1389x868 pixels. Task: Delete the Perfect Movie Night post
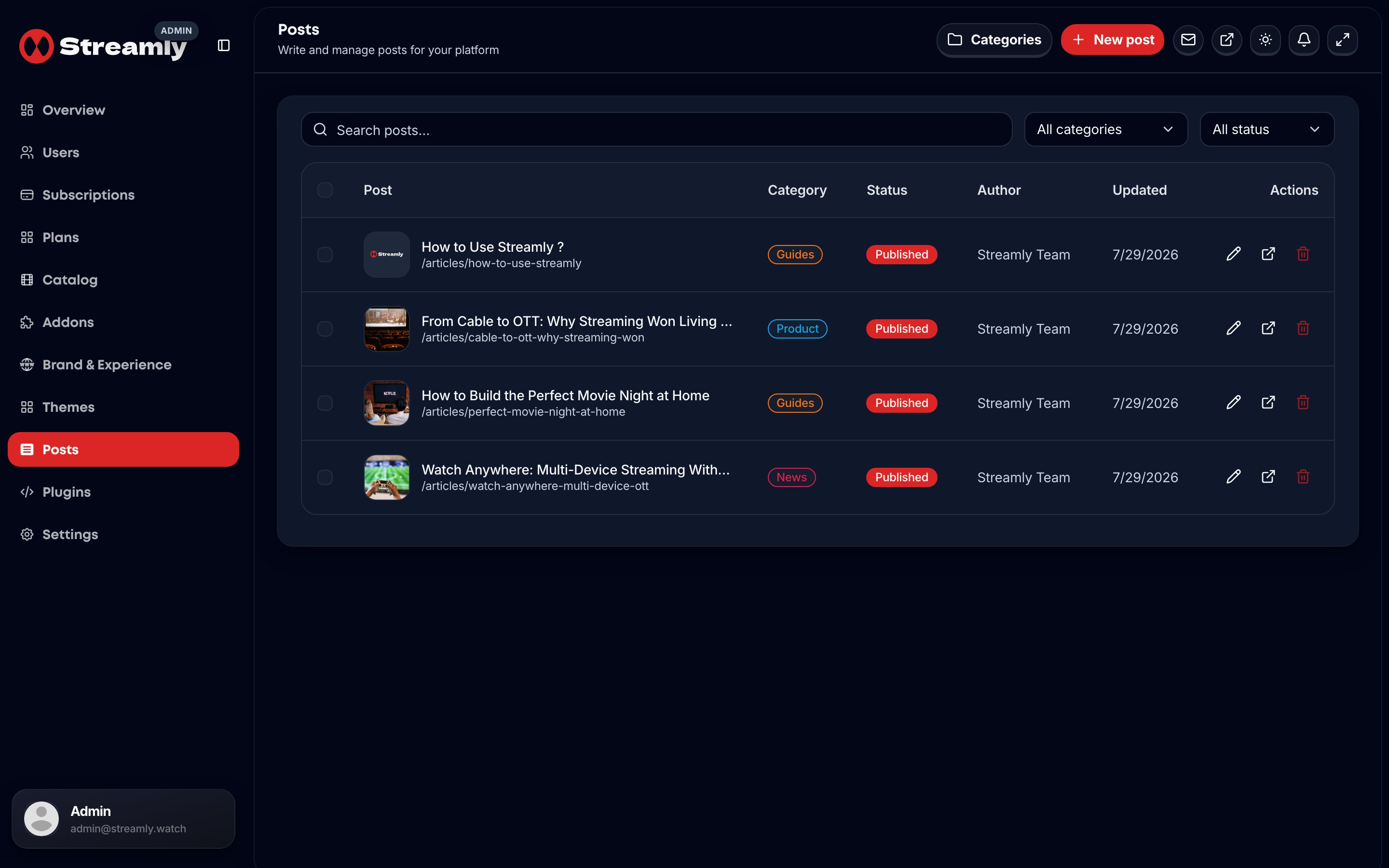[1303, 403]
